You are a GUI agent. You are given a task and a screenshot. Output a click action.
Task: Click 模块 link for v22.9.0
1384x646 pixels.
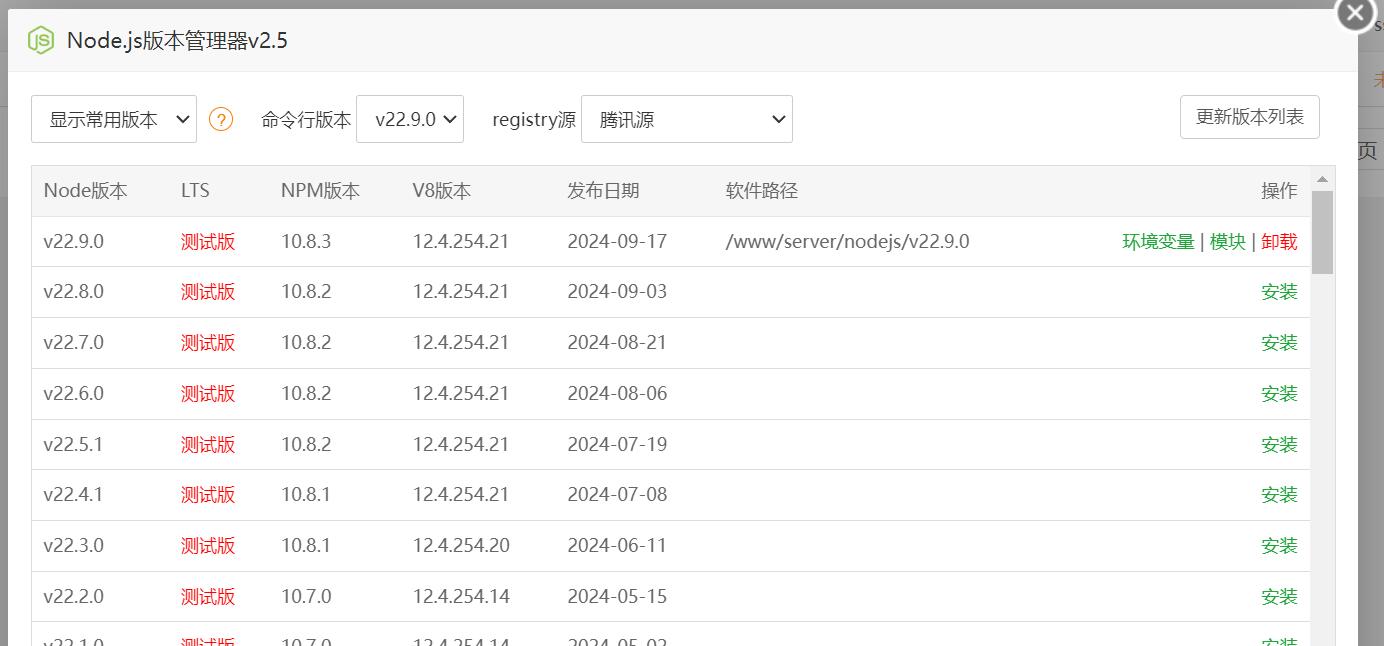coord(1228,241)
